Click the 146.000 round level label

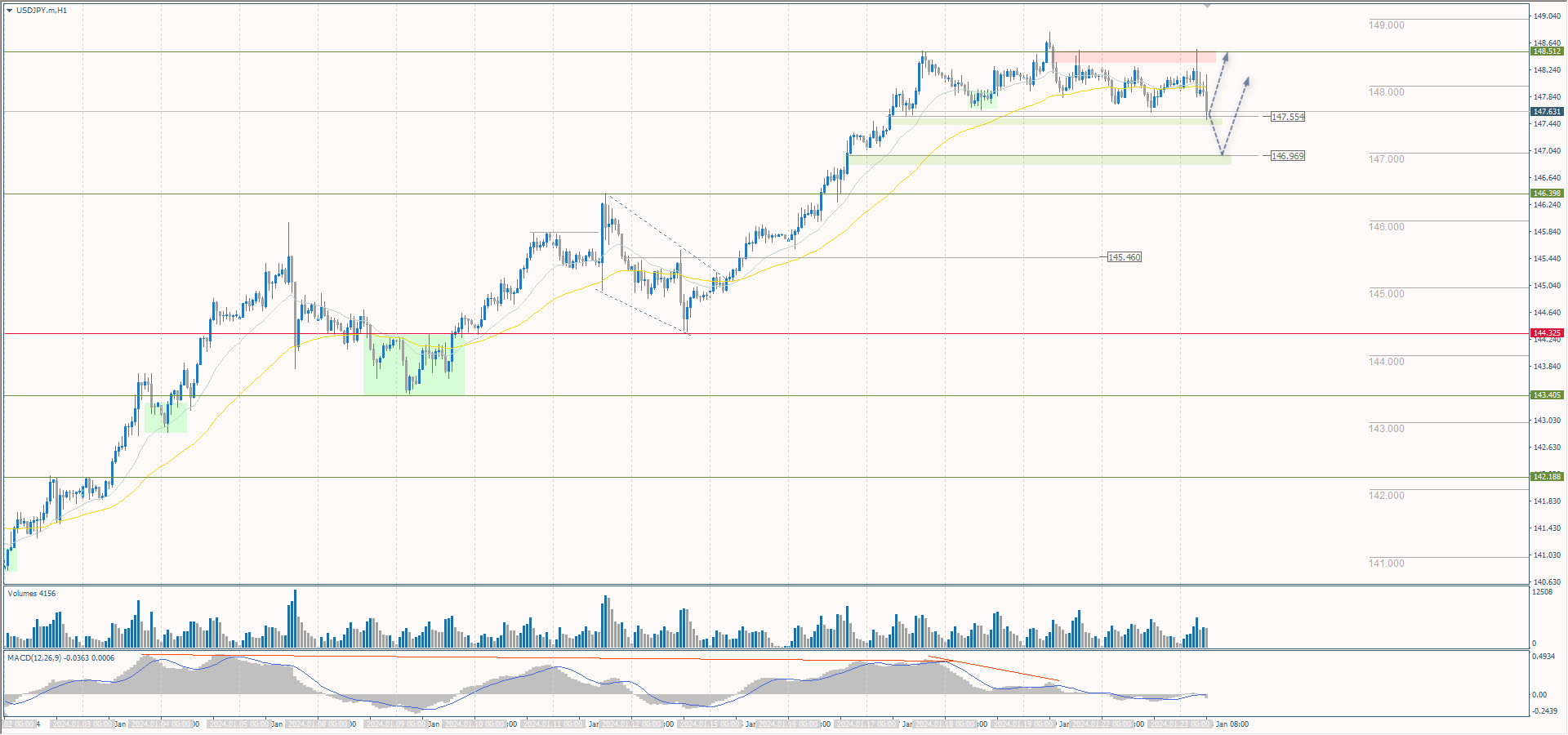1387,227
